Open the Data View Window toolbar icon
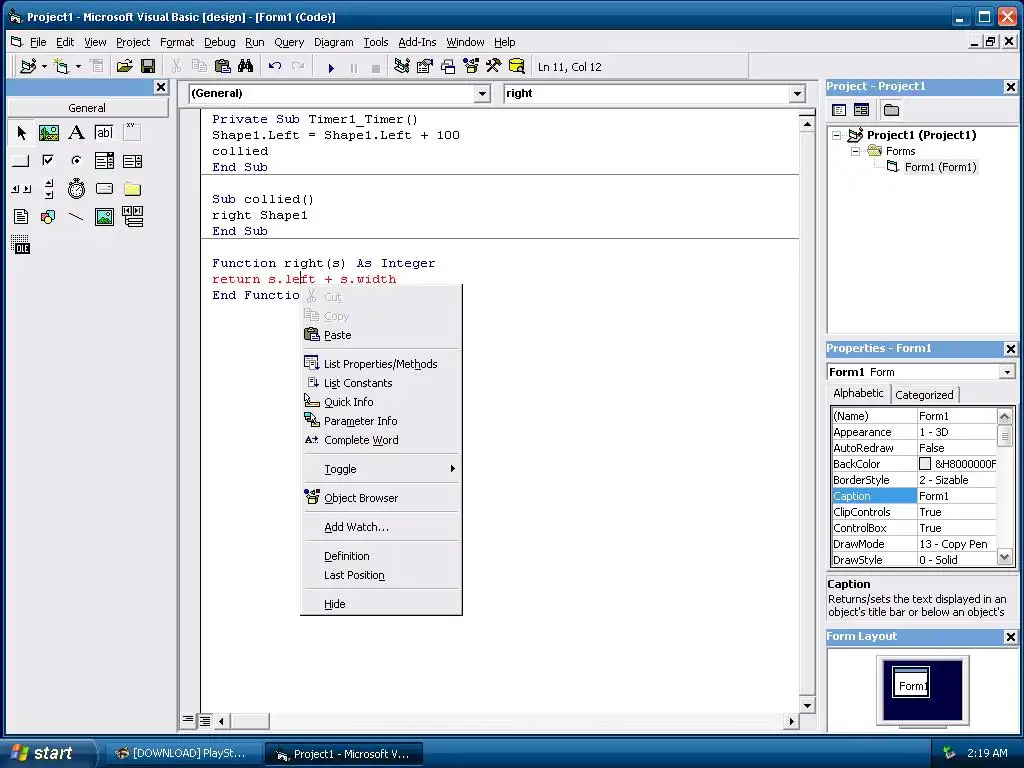The height and width of the screenshot is (768, 1024). click(x=517, y=67)
